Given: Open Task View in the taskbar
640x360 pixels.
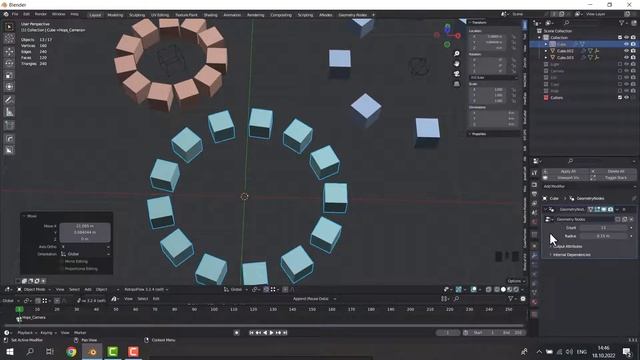Looking at the screenshot, I should pyautogui.click(x=50, y=351).
